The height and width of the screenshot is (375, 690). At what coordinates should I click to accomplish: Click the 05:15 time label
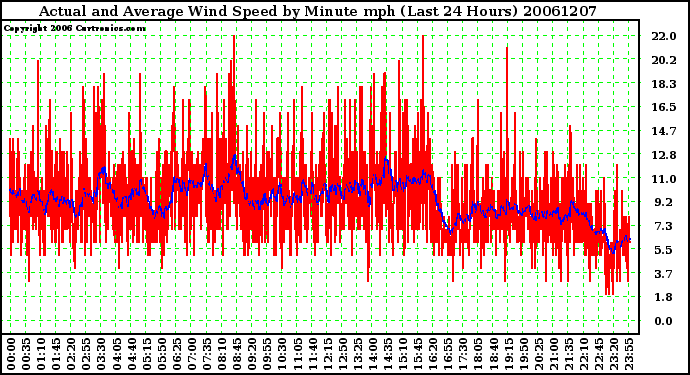click(x=146, y=354)
